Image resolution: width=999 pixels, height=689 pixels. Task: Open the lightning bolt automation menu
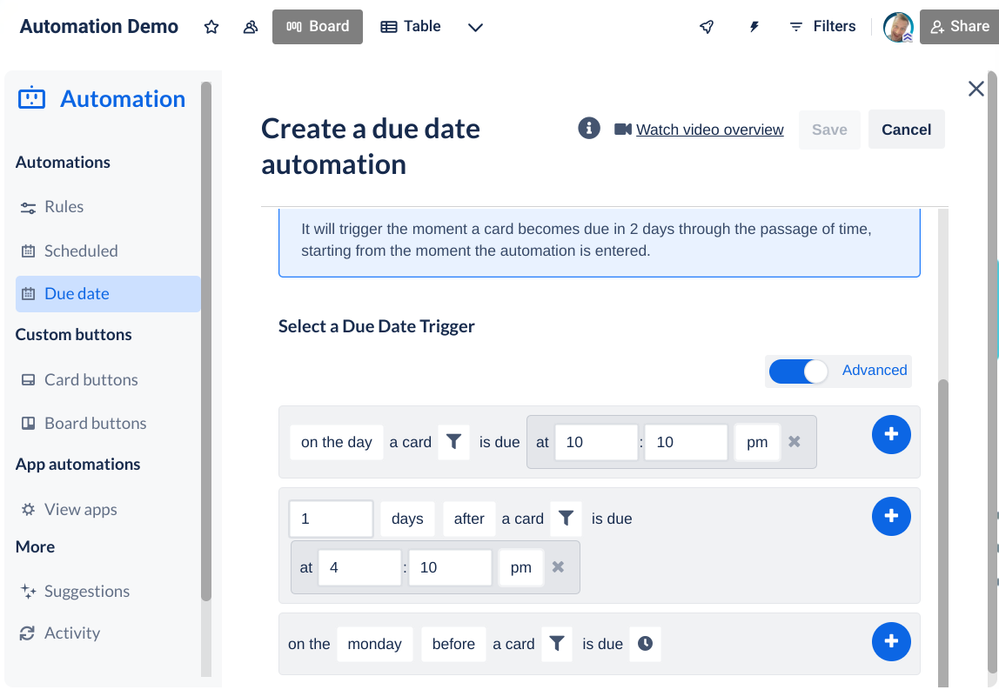(754, 27)
